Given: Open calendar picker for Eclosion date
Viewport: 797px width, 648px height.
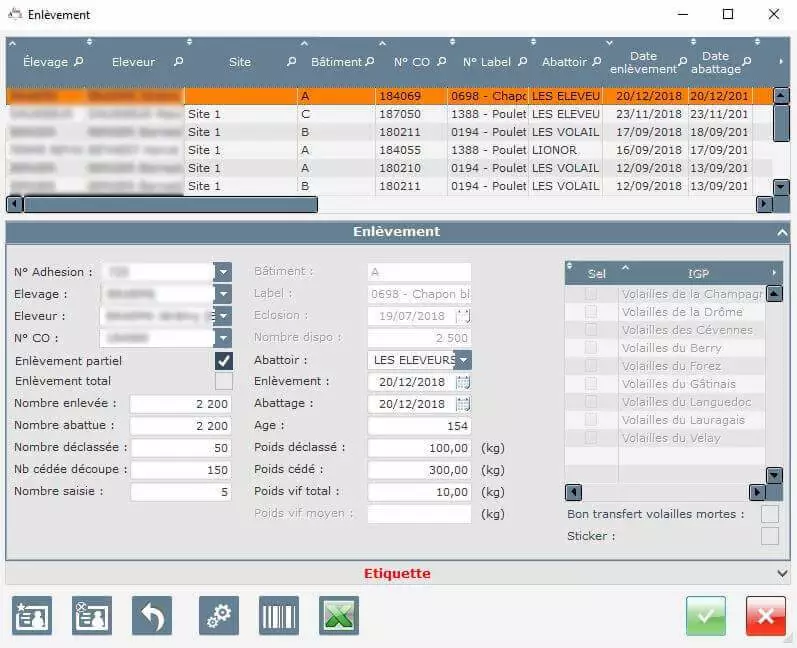Looking at the screenshot, I should [x=463, y=316].
